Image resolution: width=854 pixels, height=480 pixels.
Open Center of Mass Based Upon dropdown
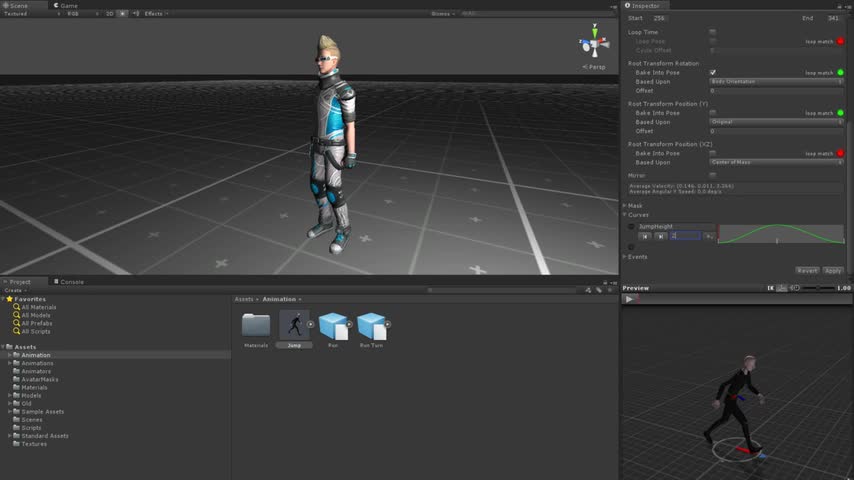[776, 162]
